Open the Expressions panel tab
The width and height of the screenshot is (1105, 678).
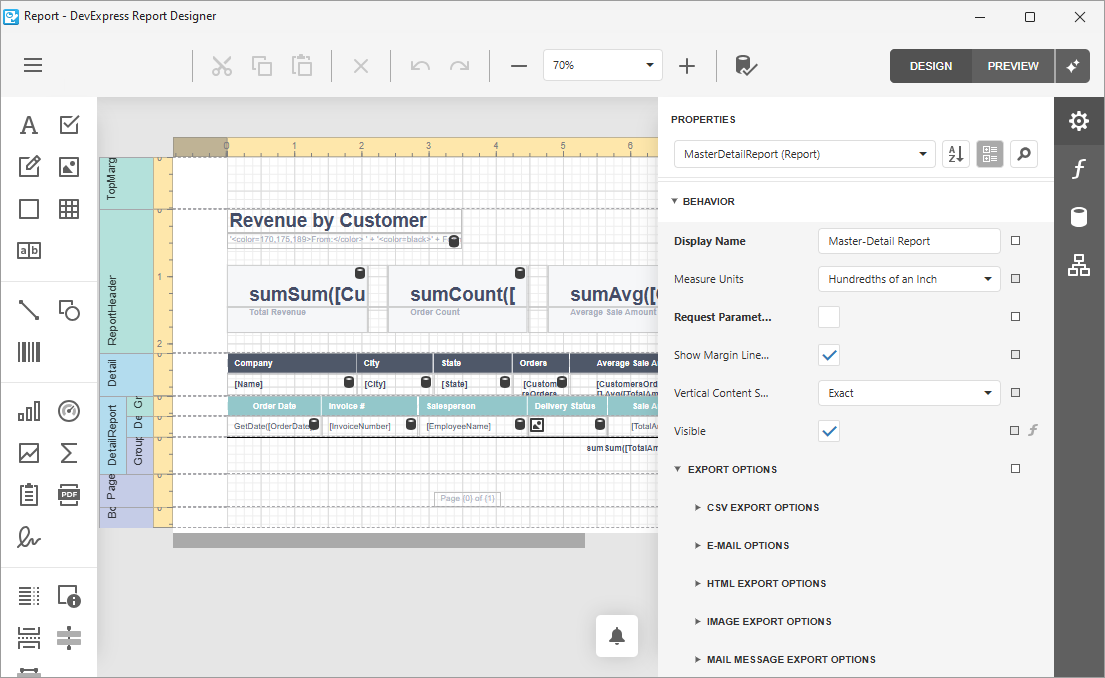1079,170
